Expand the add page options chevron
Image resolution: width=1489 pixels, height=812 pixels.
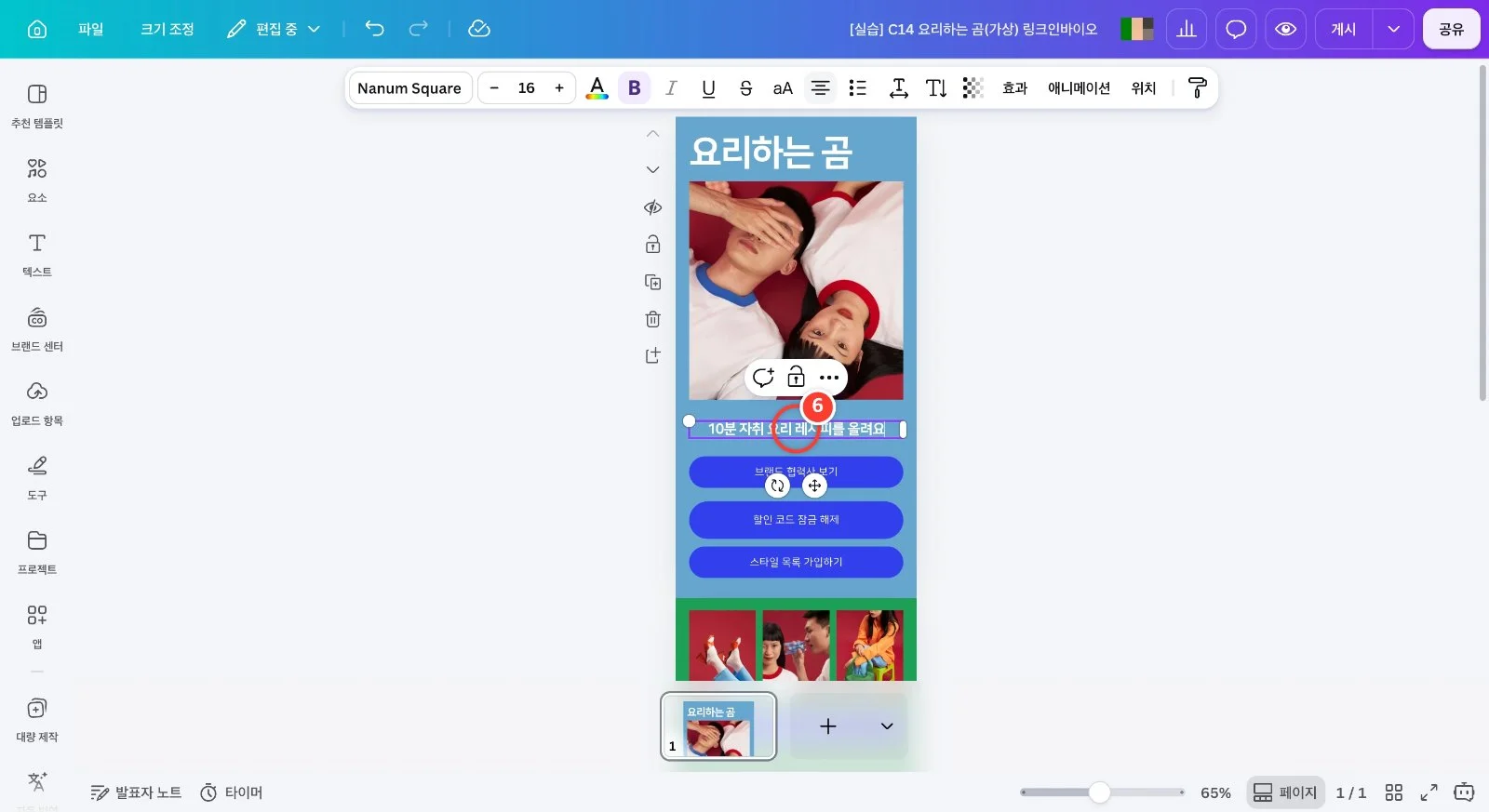887,725
